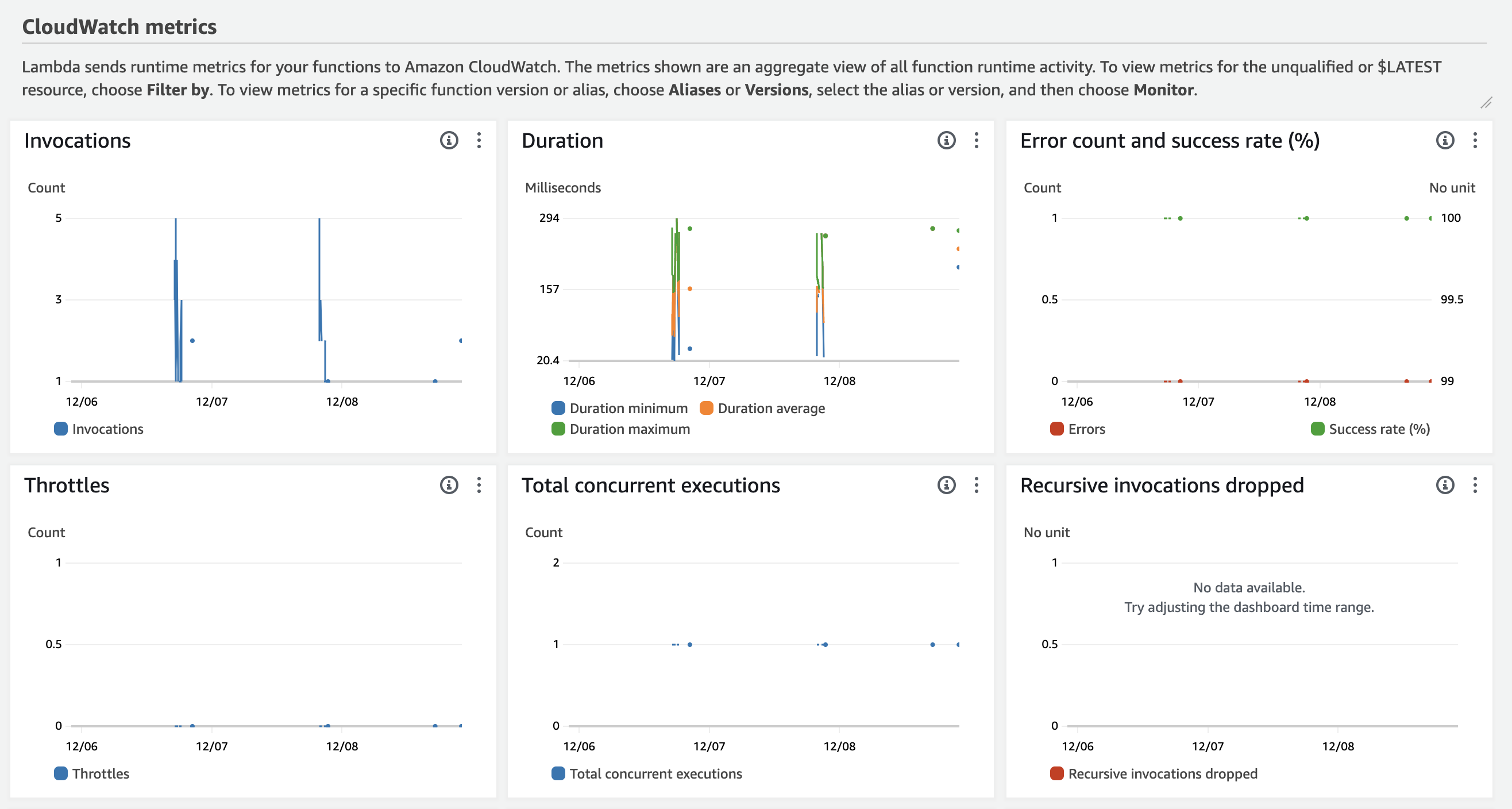Toggle Duration maximum legend series
This screenshot has width=1512, height=809.
click(x=628, y=429)
